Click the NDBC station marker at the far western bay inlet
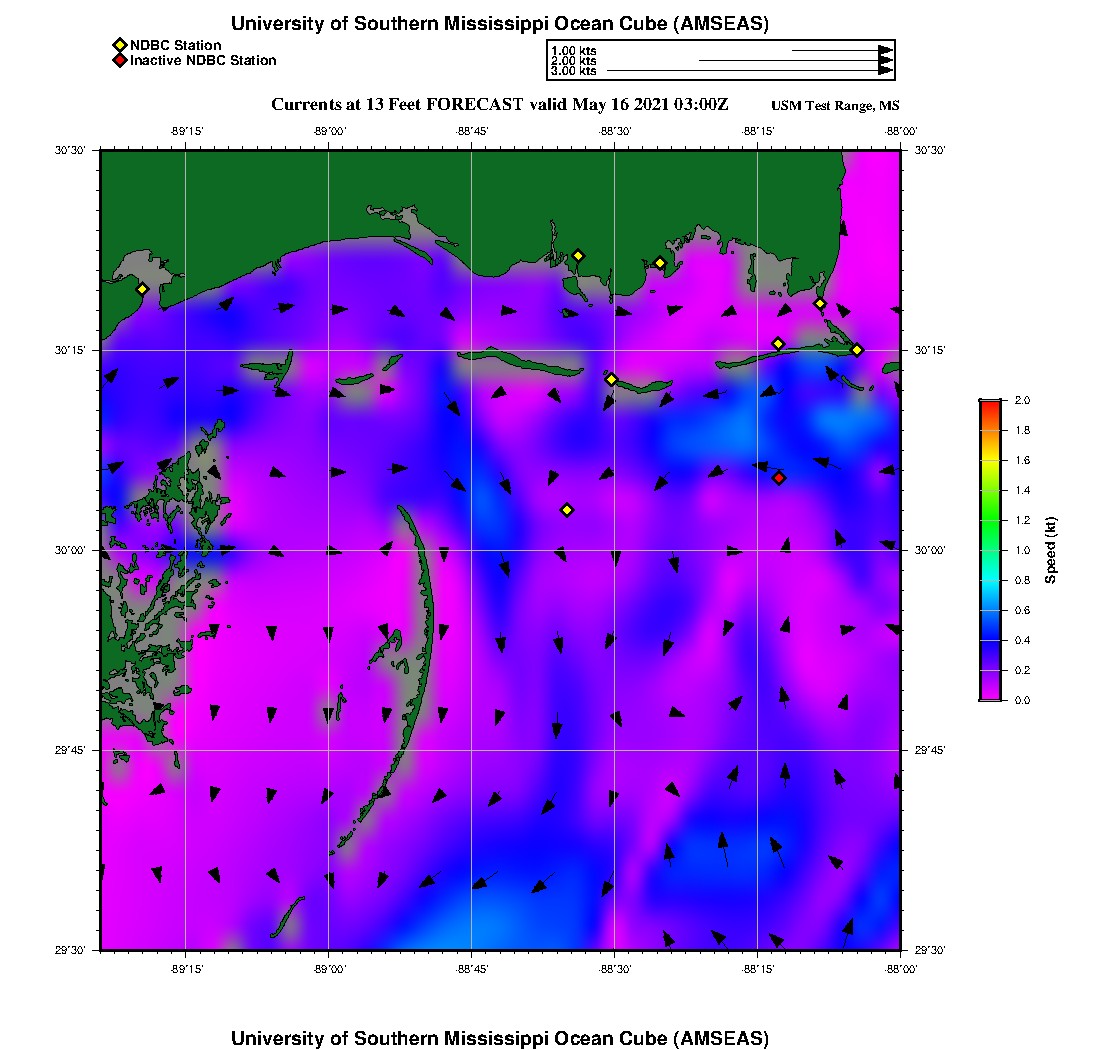Screen dimensions: 1100x1050 (x=142, y=289)
